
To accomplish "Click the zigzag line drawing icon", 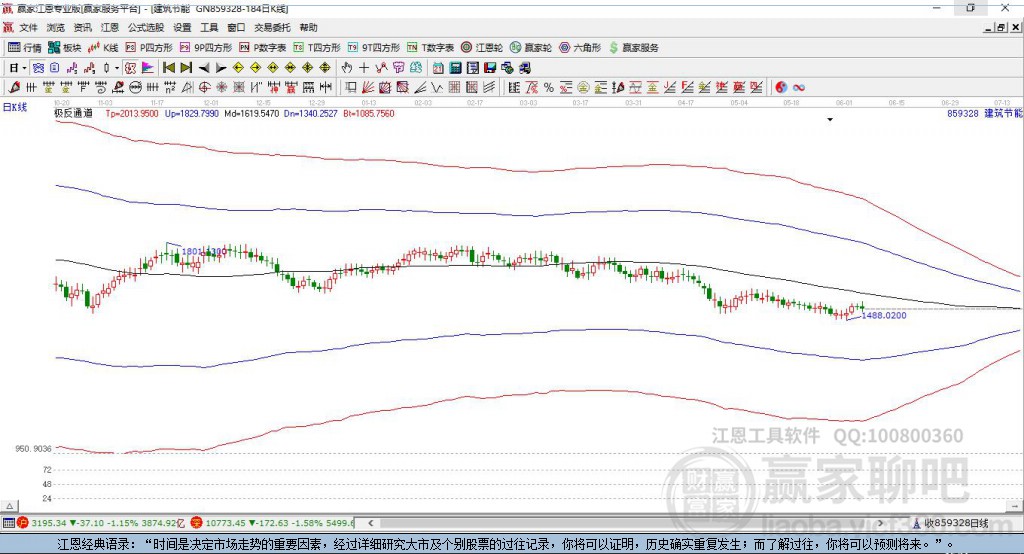I will [x=438, y=88].
